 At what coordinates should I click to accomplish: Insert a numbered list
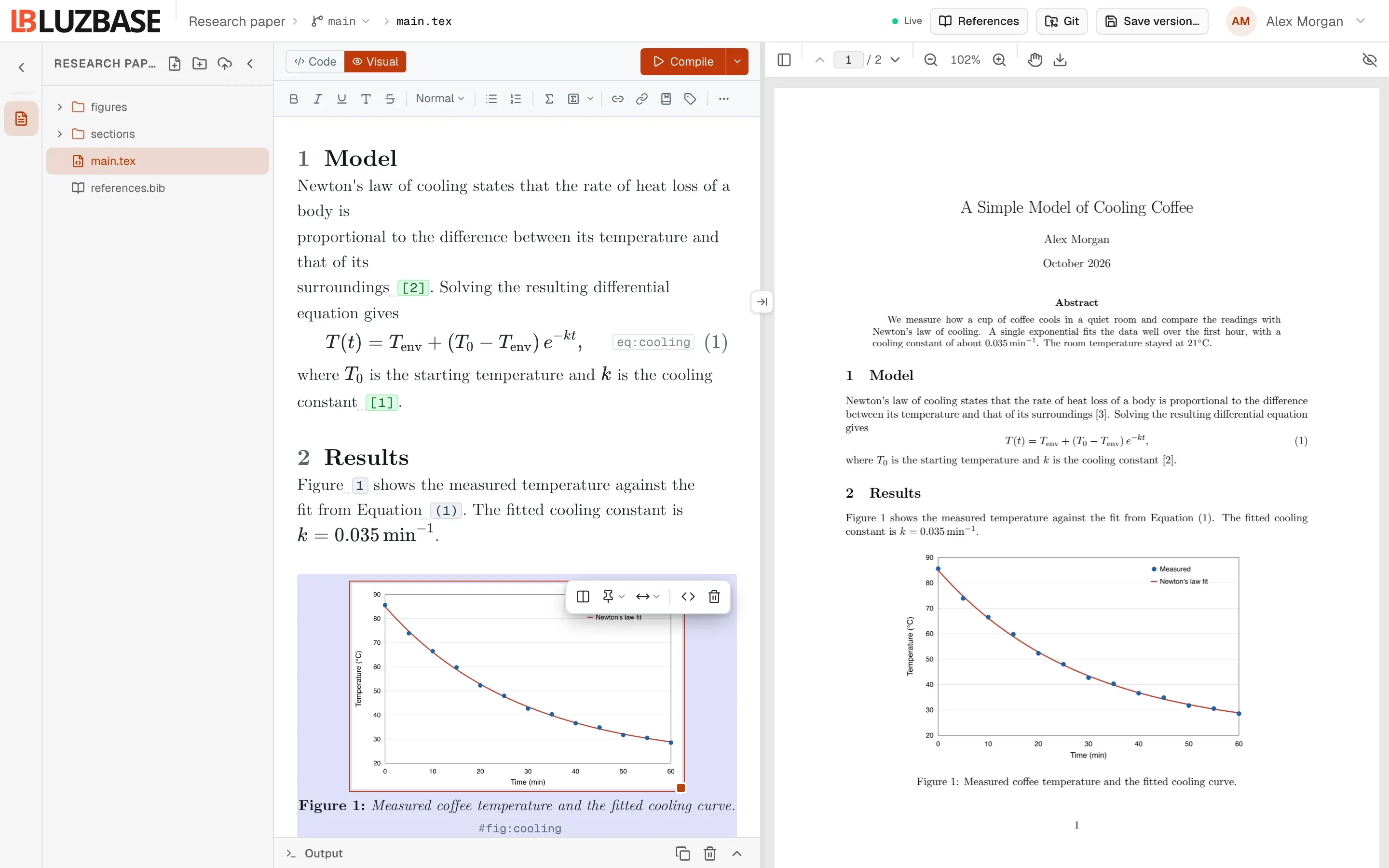516,99
